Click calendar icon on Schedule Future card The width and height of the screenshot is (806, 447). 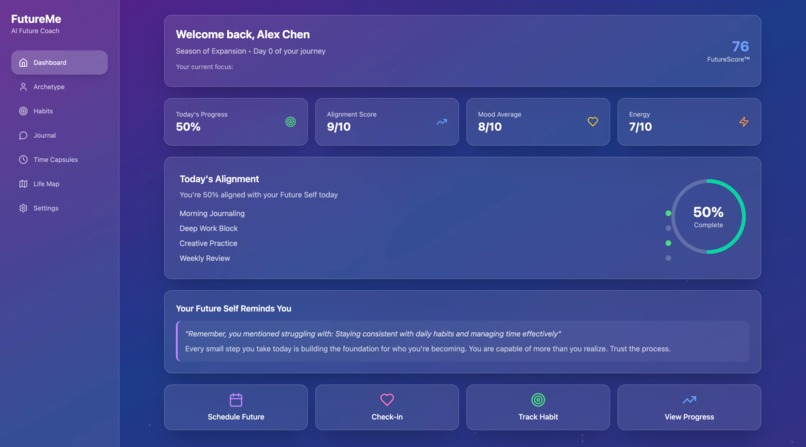[236, 400]
